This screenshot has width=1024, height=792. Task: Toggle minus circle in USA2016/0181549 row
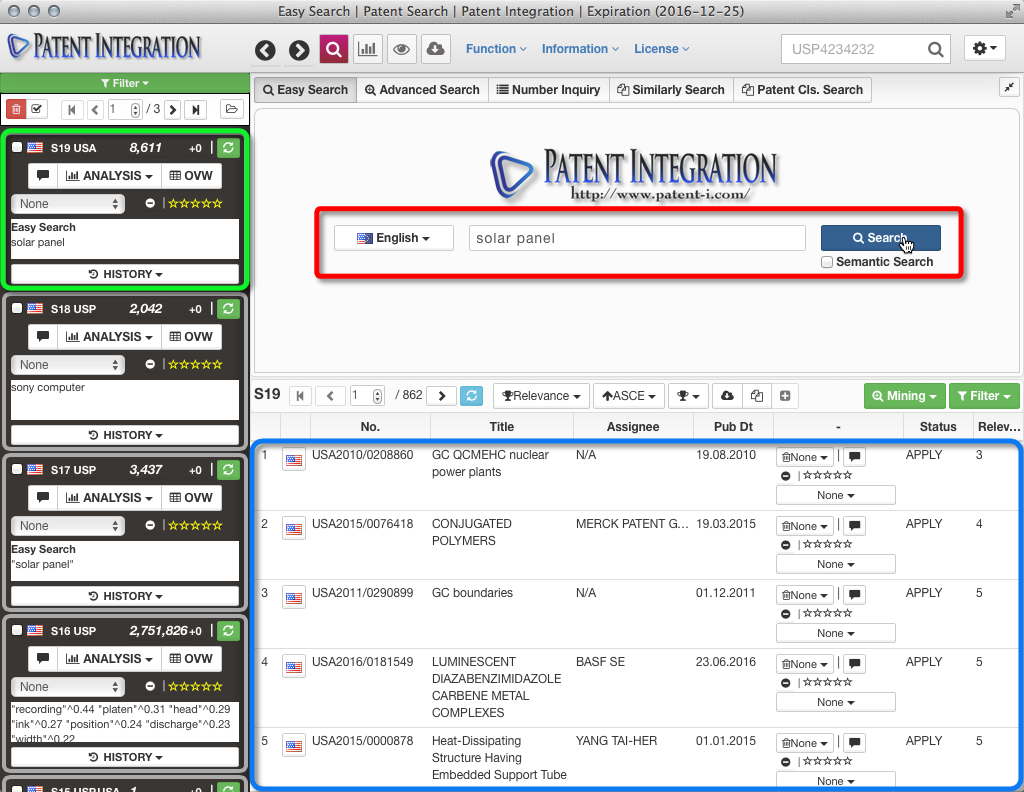pos(786,683)
